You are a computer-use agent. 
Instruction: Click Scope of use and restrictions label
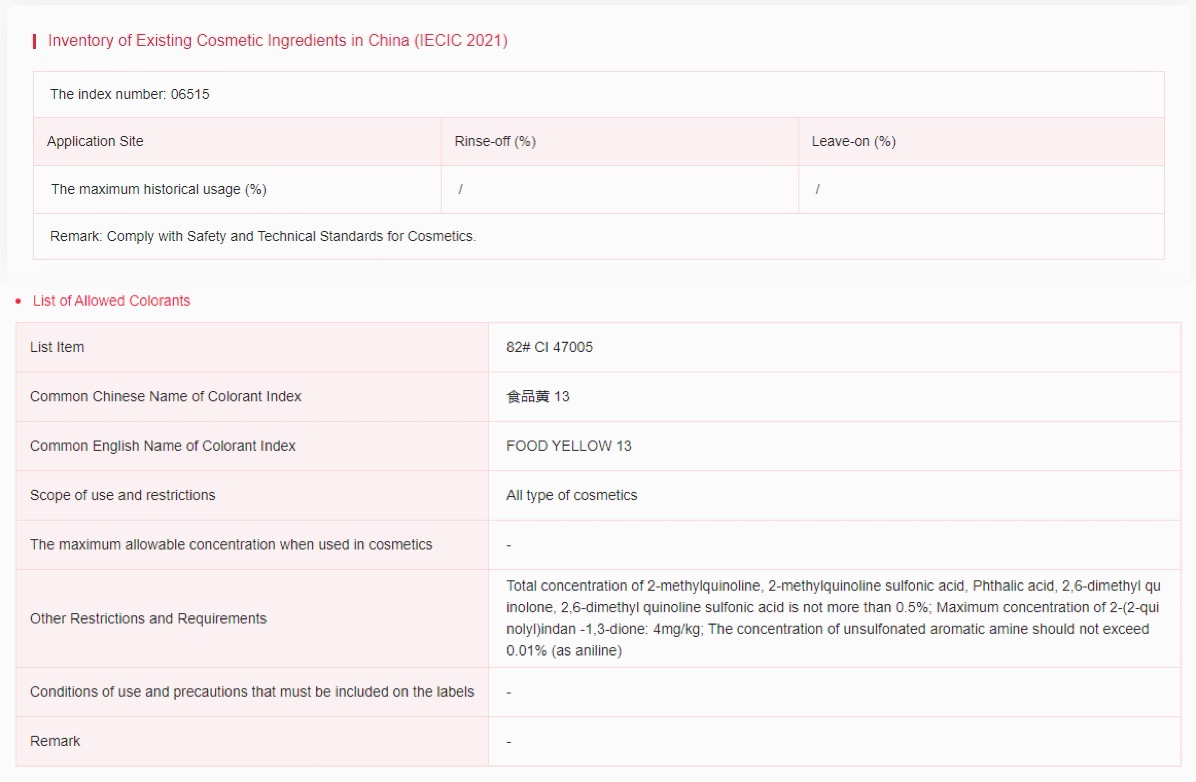pyautogui.click(x=122, y=496)
